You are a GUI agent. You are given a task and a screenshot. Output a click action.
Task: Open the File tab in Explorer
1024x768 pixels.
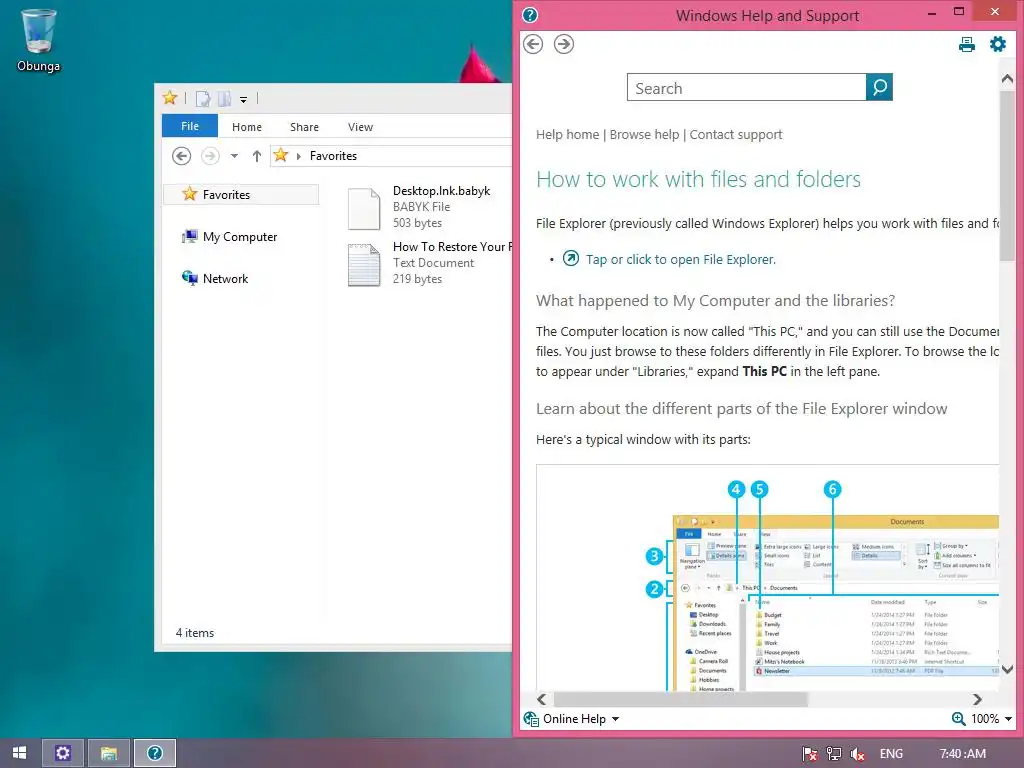point(190,126)
